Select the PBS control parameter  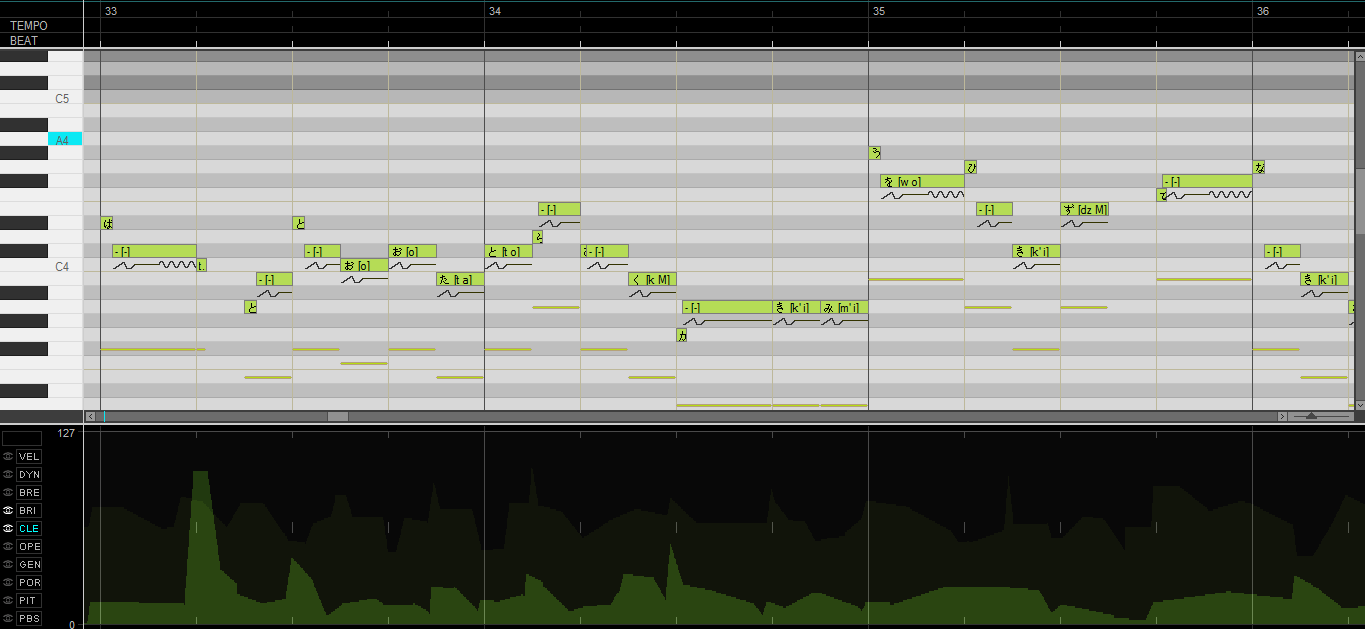point(29,618)
